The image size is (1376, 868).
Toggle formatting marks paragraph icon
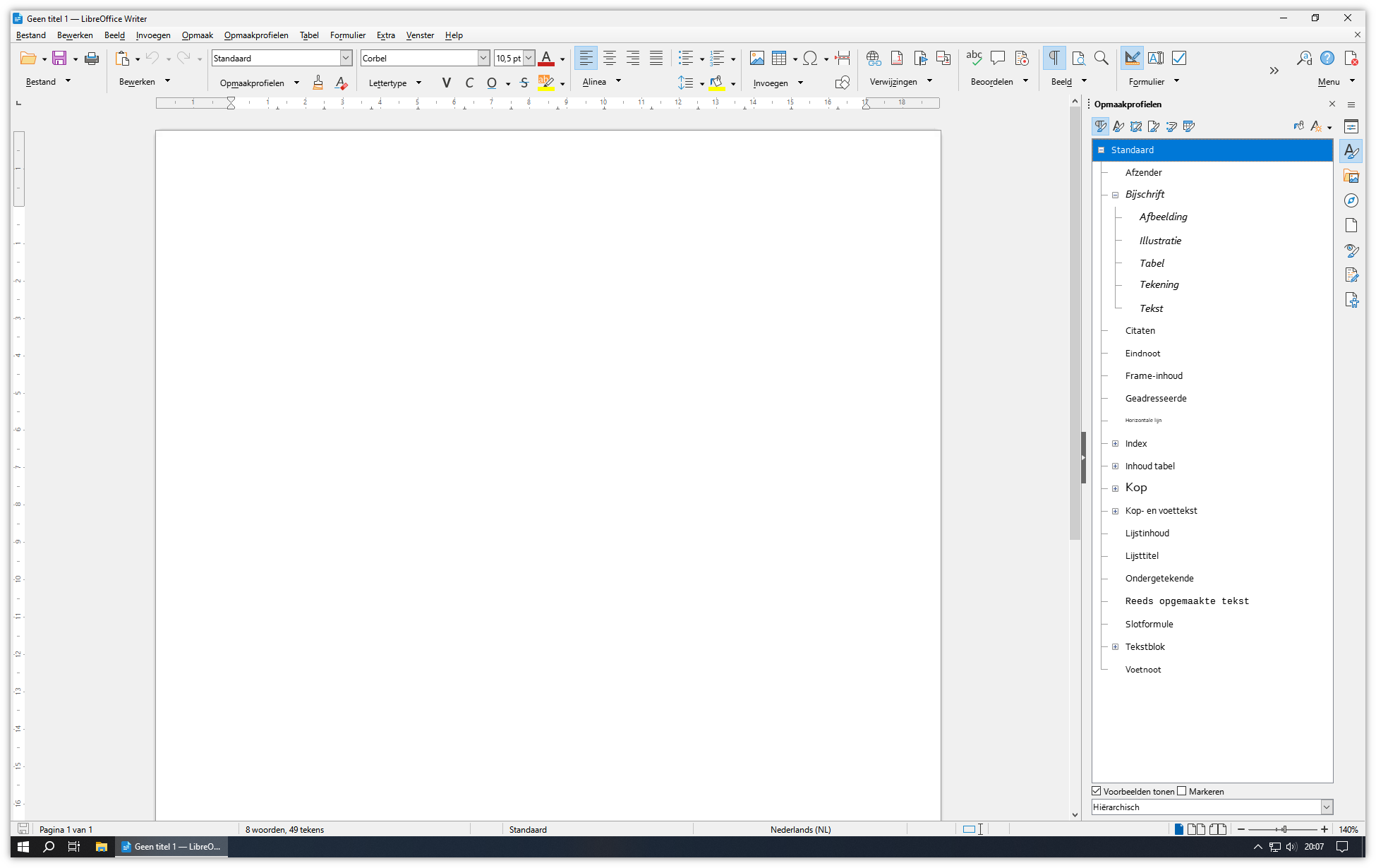tap(1054, 59)
